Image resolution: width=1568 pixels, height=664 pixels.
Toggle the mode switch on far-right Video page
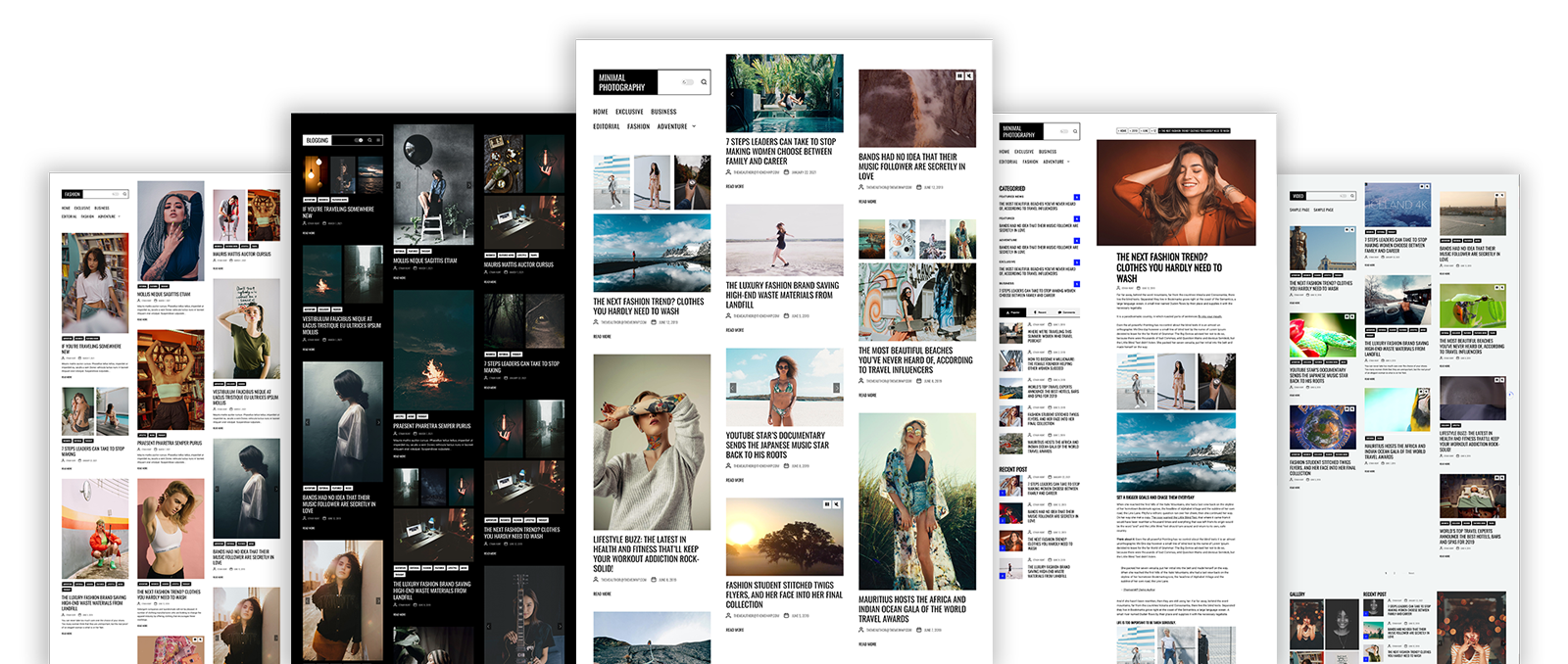(1344, 196)
